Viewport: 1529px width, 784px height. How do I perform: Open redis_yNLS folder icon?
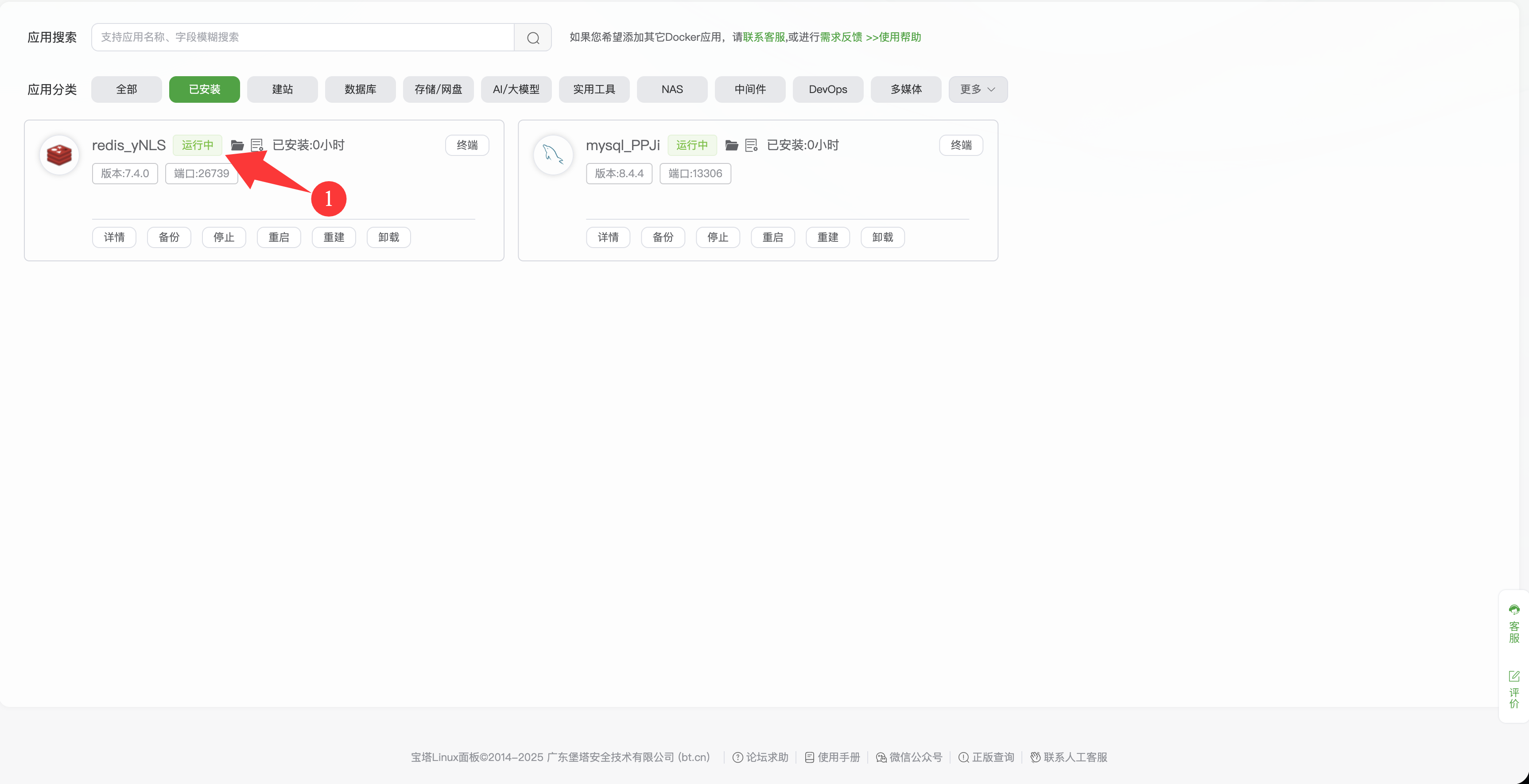[237, 145]
